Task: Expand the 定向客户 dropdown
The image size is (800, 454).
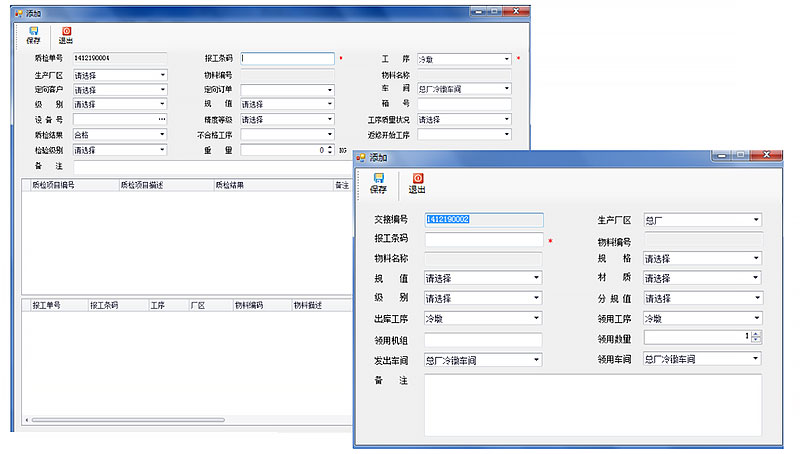Action: click(162, 89)
